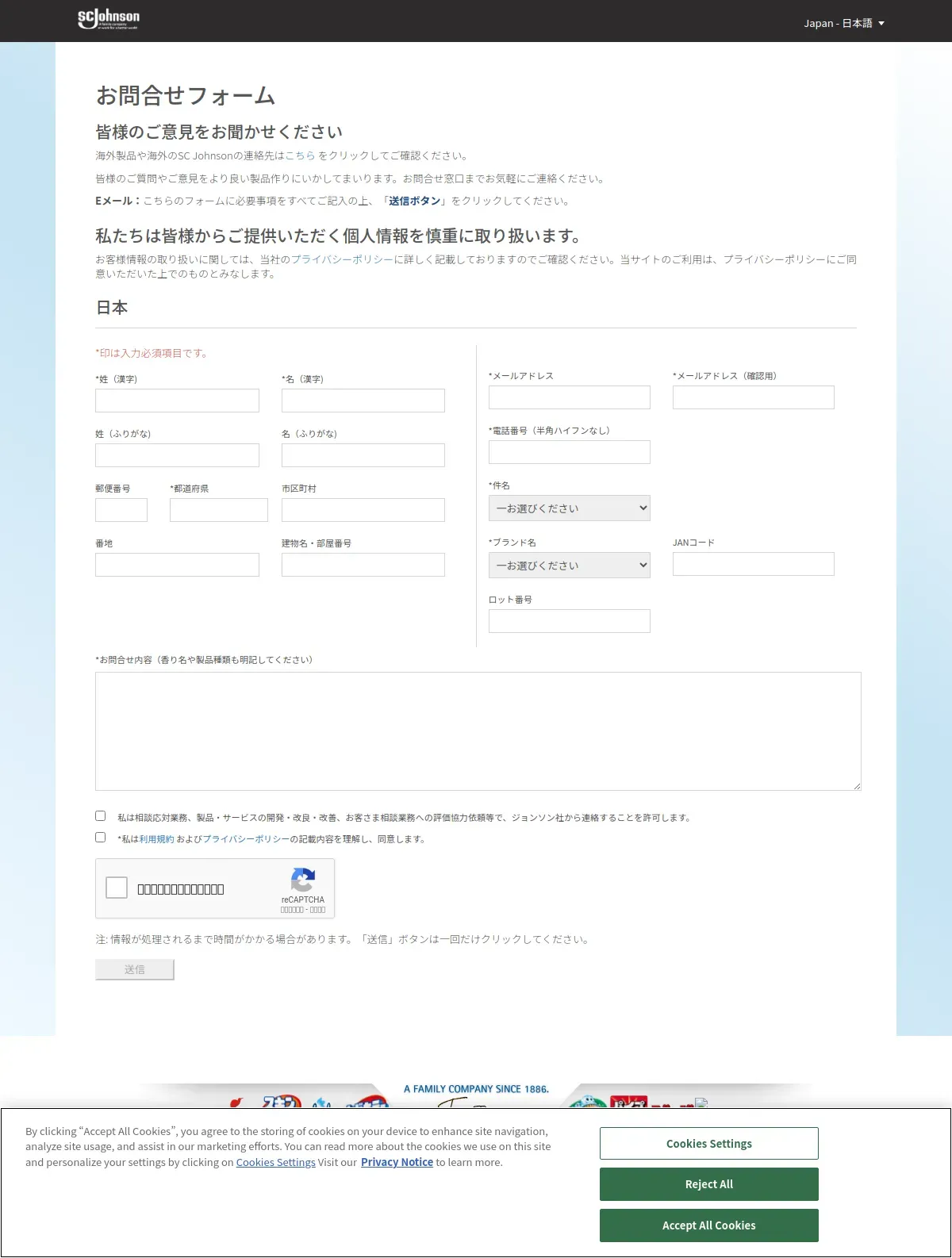The width and height of the screenshot is (952, 1258).
Task: Click Cookies Settings button
Action: coord(709,1144)
